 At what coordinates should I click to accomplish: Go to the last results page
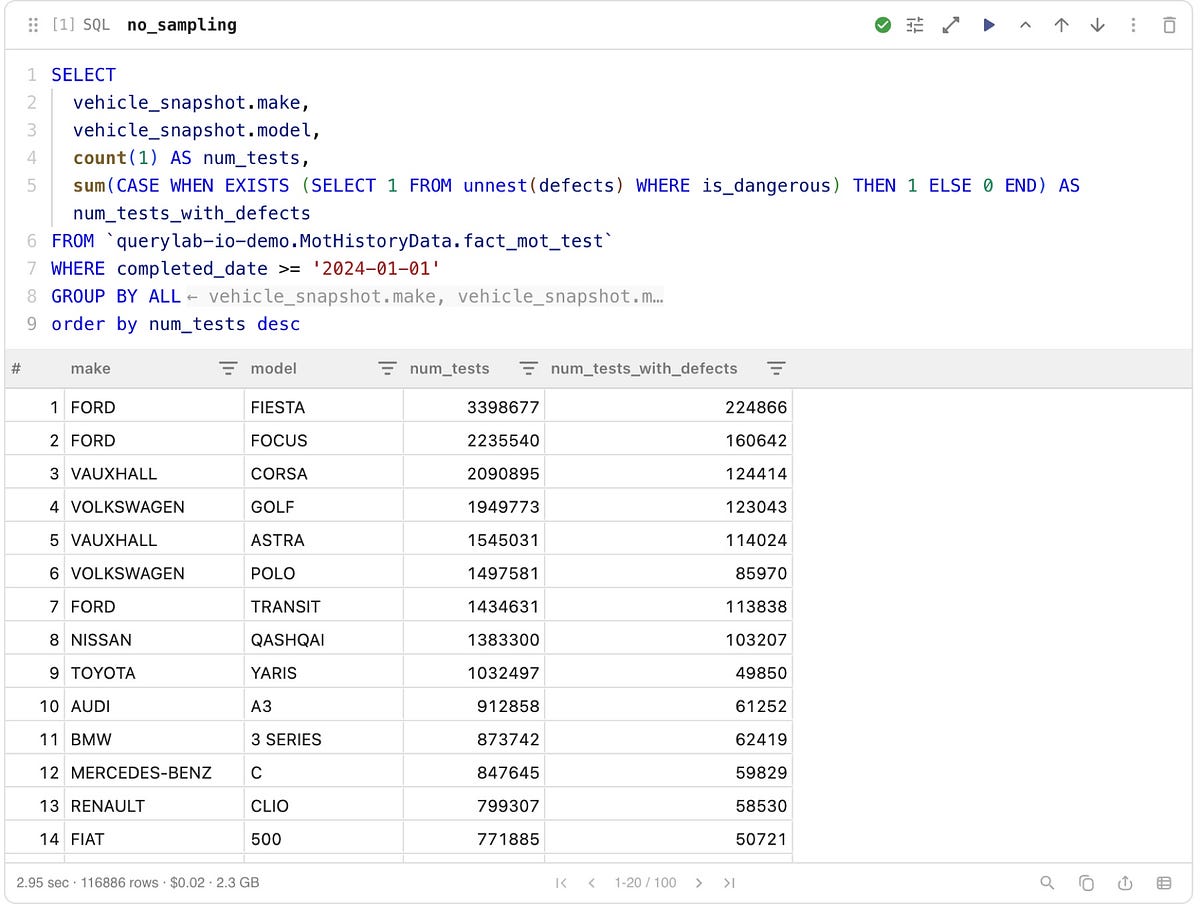[x=730, y=883]
